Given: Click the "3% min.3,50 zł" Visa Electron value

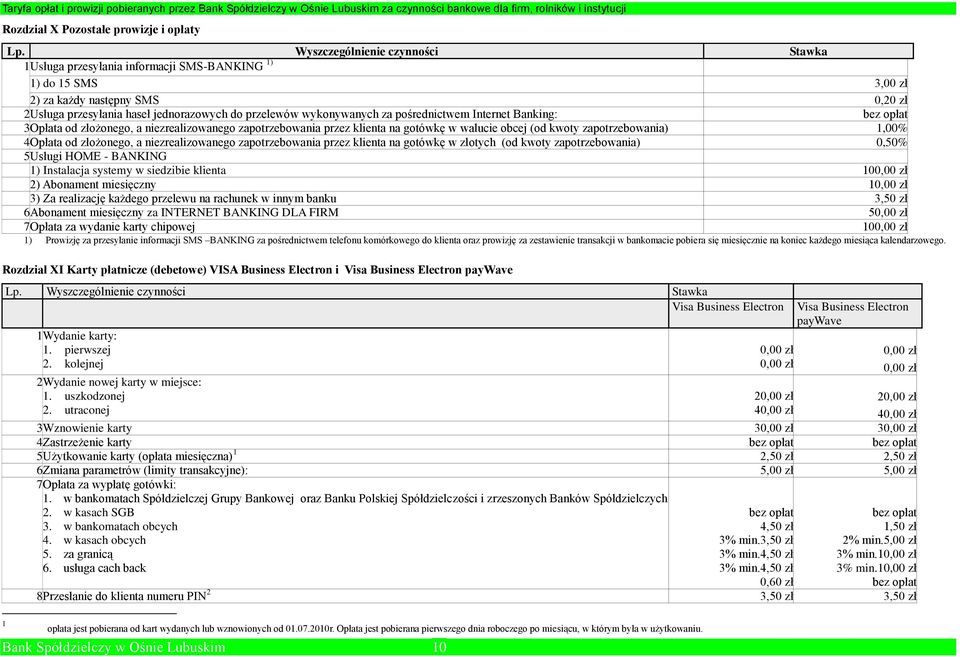Looking at the screenshot, I should coord(756,540).
